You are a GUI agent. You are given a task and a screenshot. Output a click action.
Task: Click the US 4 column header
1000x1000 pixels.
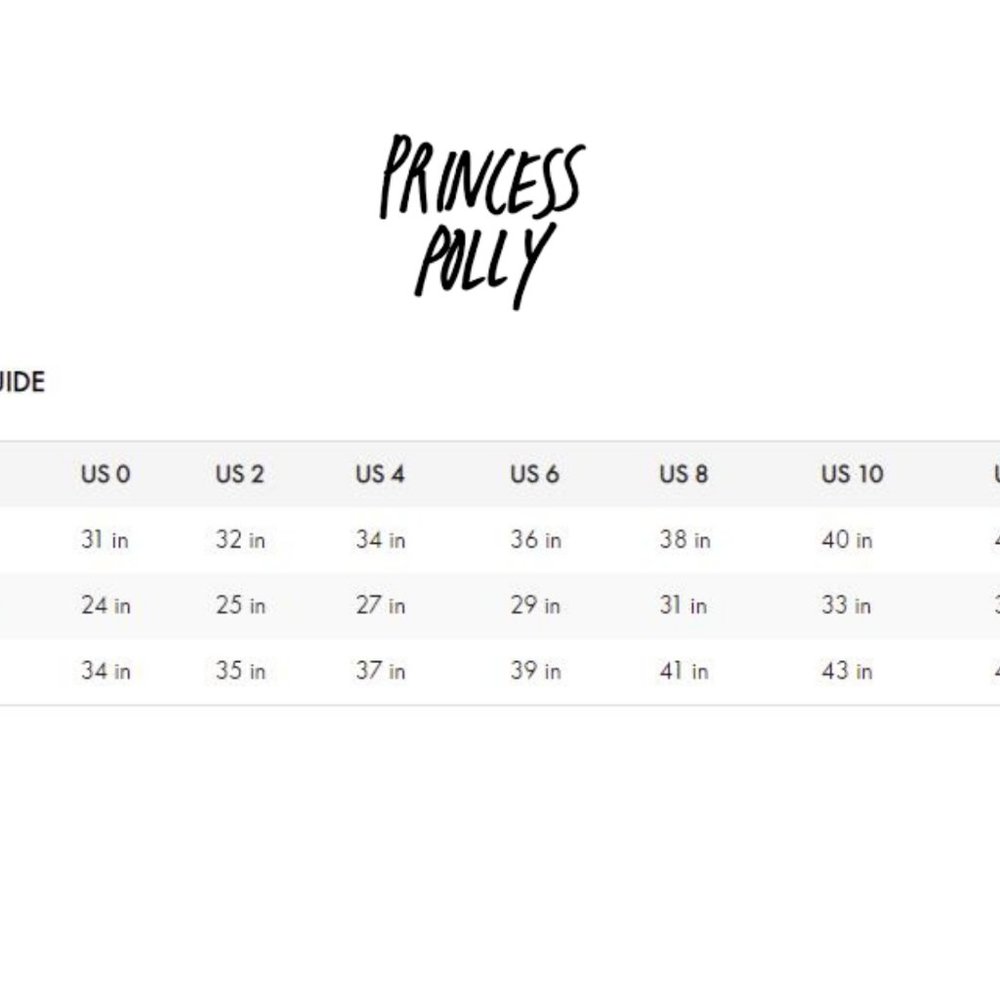click(380, 474)
